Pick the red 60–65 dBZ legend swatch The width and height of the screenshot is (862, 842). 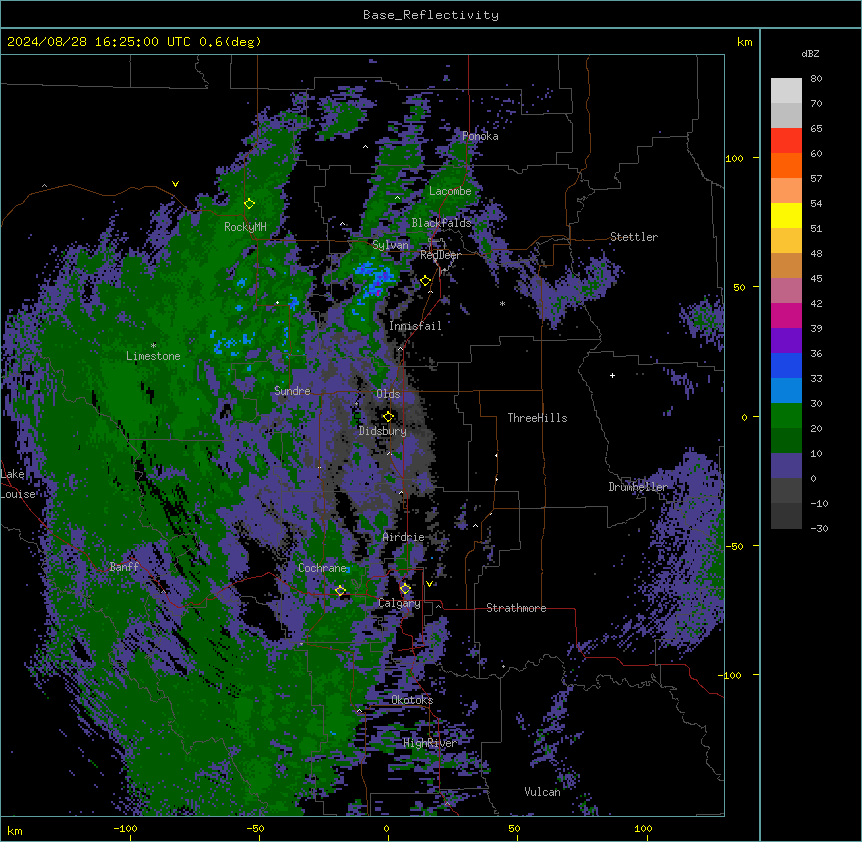[x=786, y=140]
